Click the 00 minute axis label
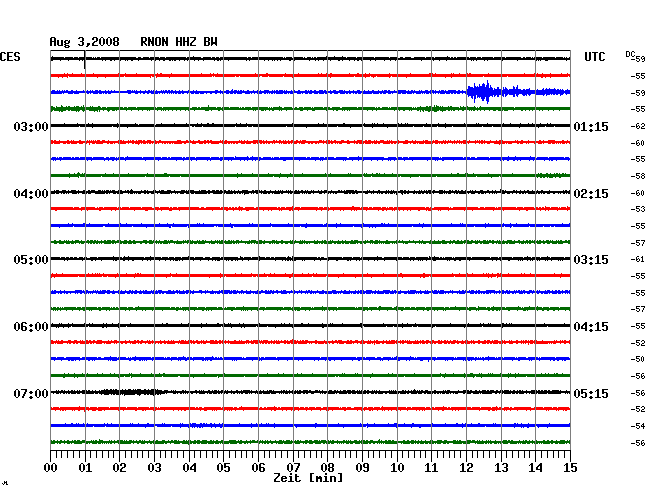 click(x=51, y=468)
